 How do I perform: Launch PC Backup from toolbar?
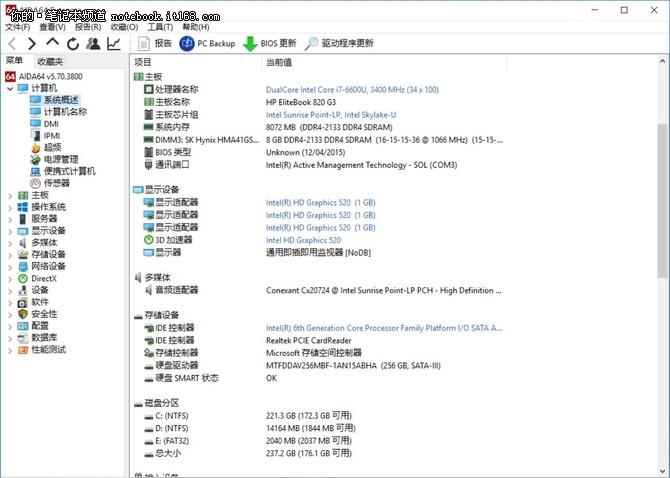[207, 43]
